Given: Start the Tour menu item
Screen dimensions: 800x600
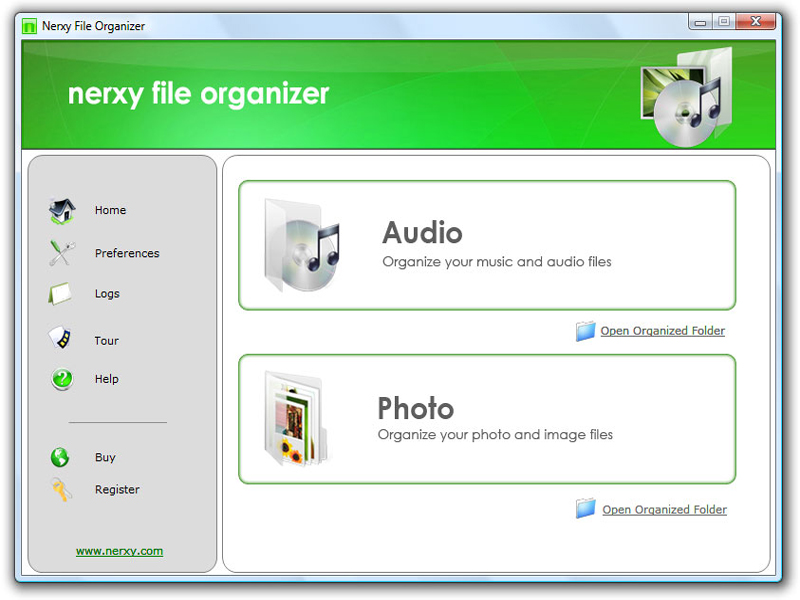Looking at the screenshot, I should (x=107, y=341).
